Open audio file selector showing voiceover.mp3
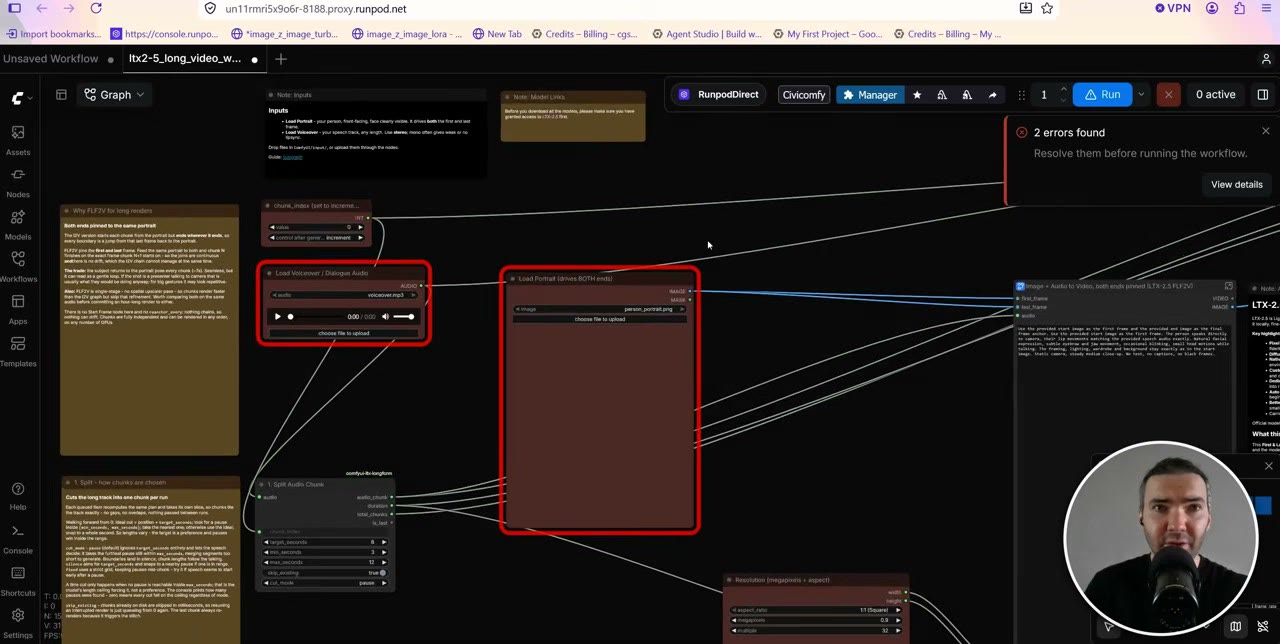The width and height of the screenshot is (1280, 644). click(x=343, y=295)
